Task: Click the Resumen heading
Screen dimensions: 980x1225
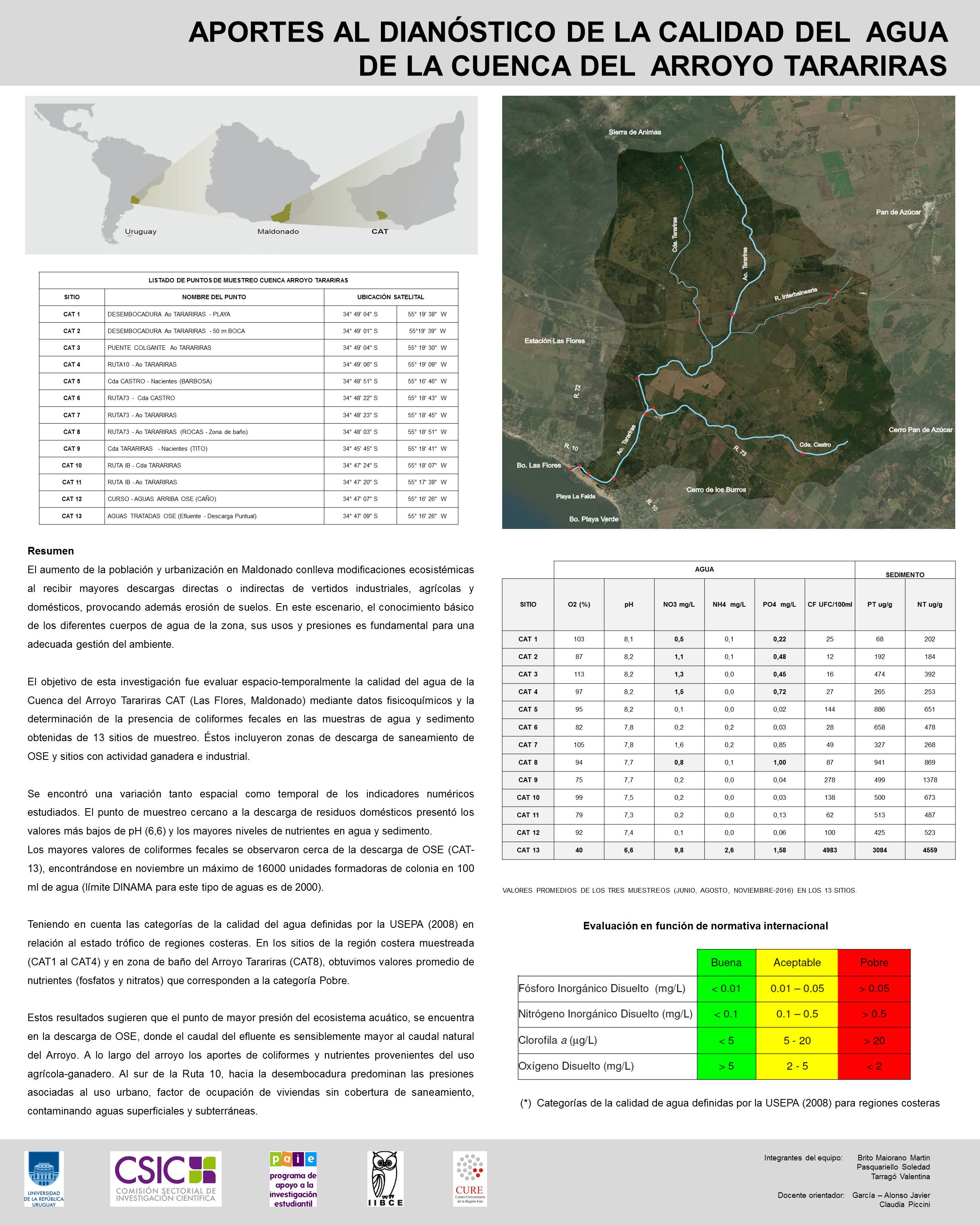Action: [51, 550]
